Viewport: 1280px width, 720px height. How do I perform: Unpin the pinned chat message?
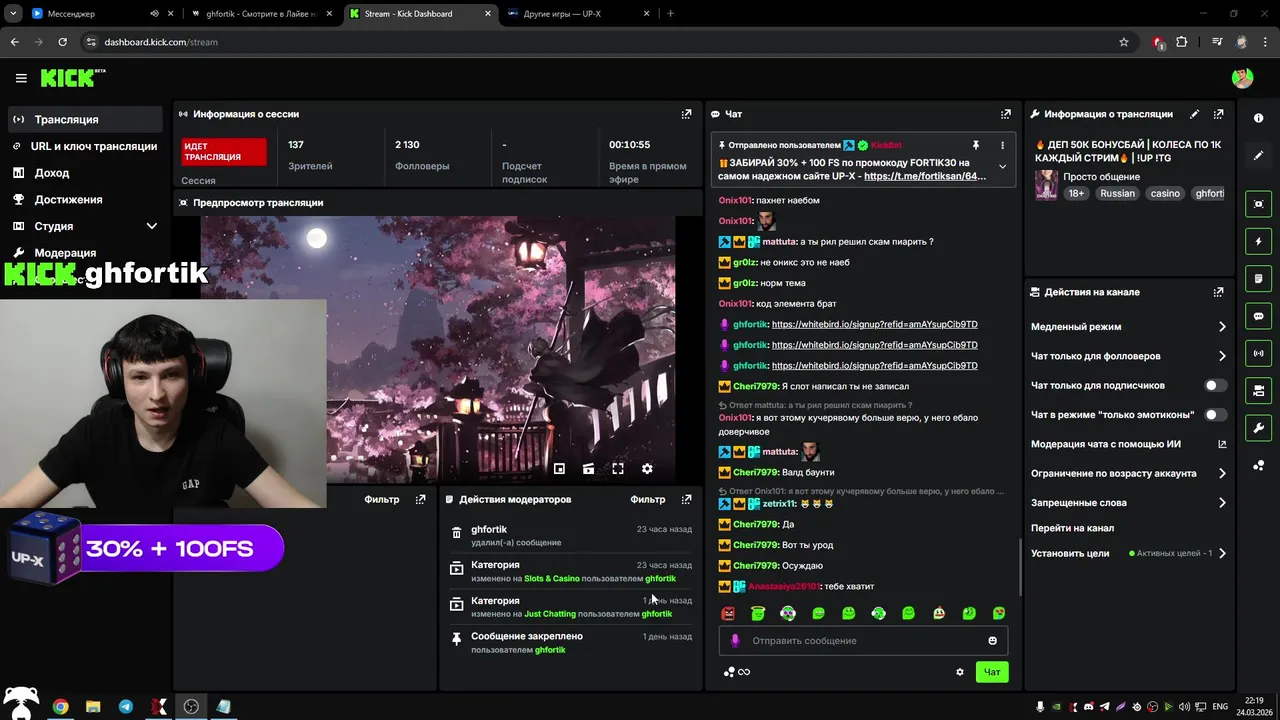pos(976,145)
